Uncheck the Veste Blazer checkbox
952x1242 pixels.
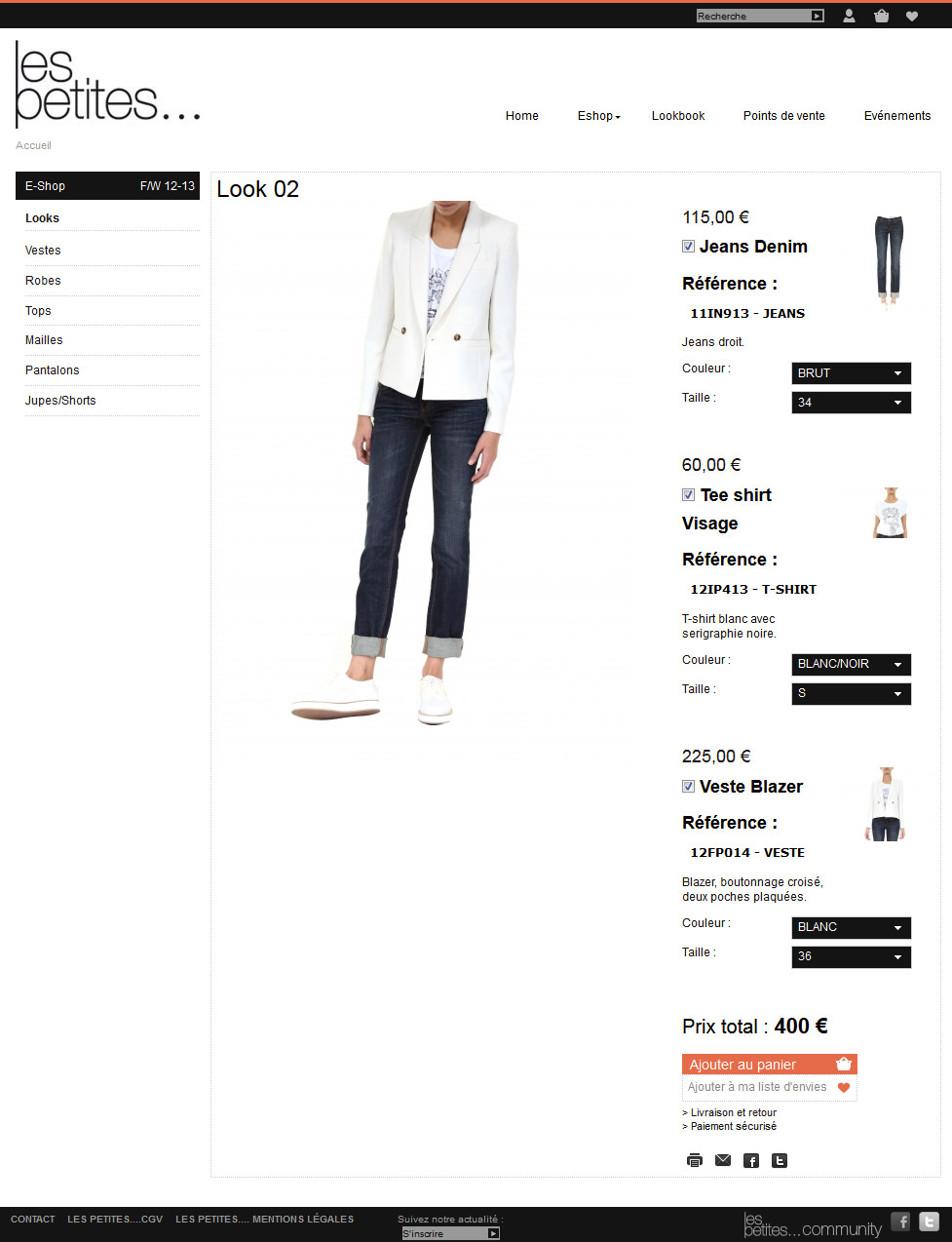click(688, 787)
